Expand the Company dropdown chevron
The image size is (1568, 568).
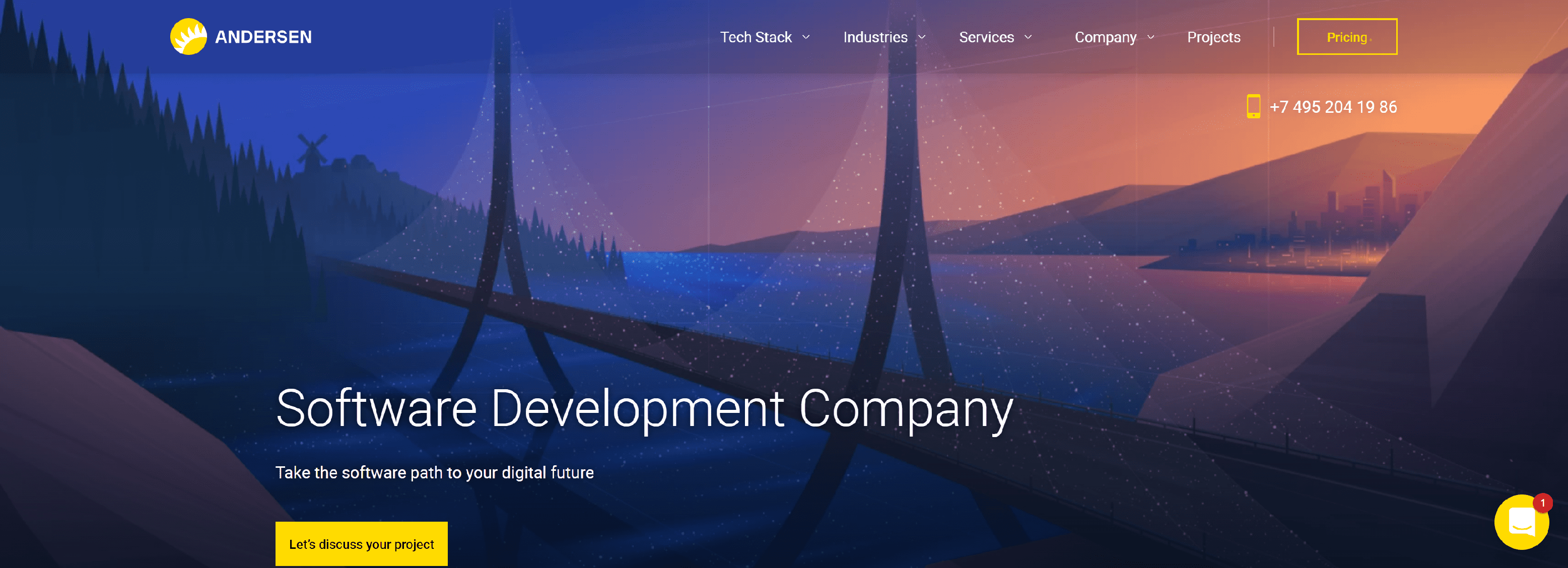pyautogui.click(x=1150, y=37)
